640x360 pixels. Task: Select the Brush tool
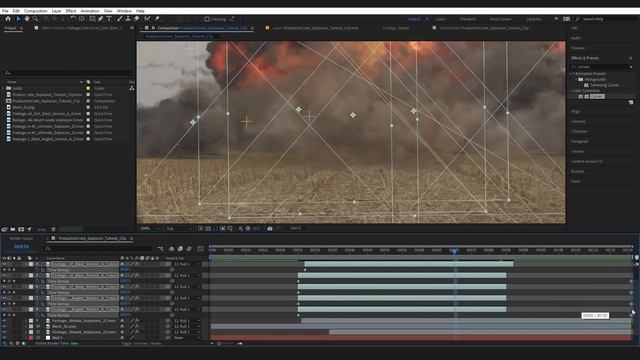tap(120, 19)
